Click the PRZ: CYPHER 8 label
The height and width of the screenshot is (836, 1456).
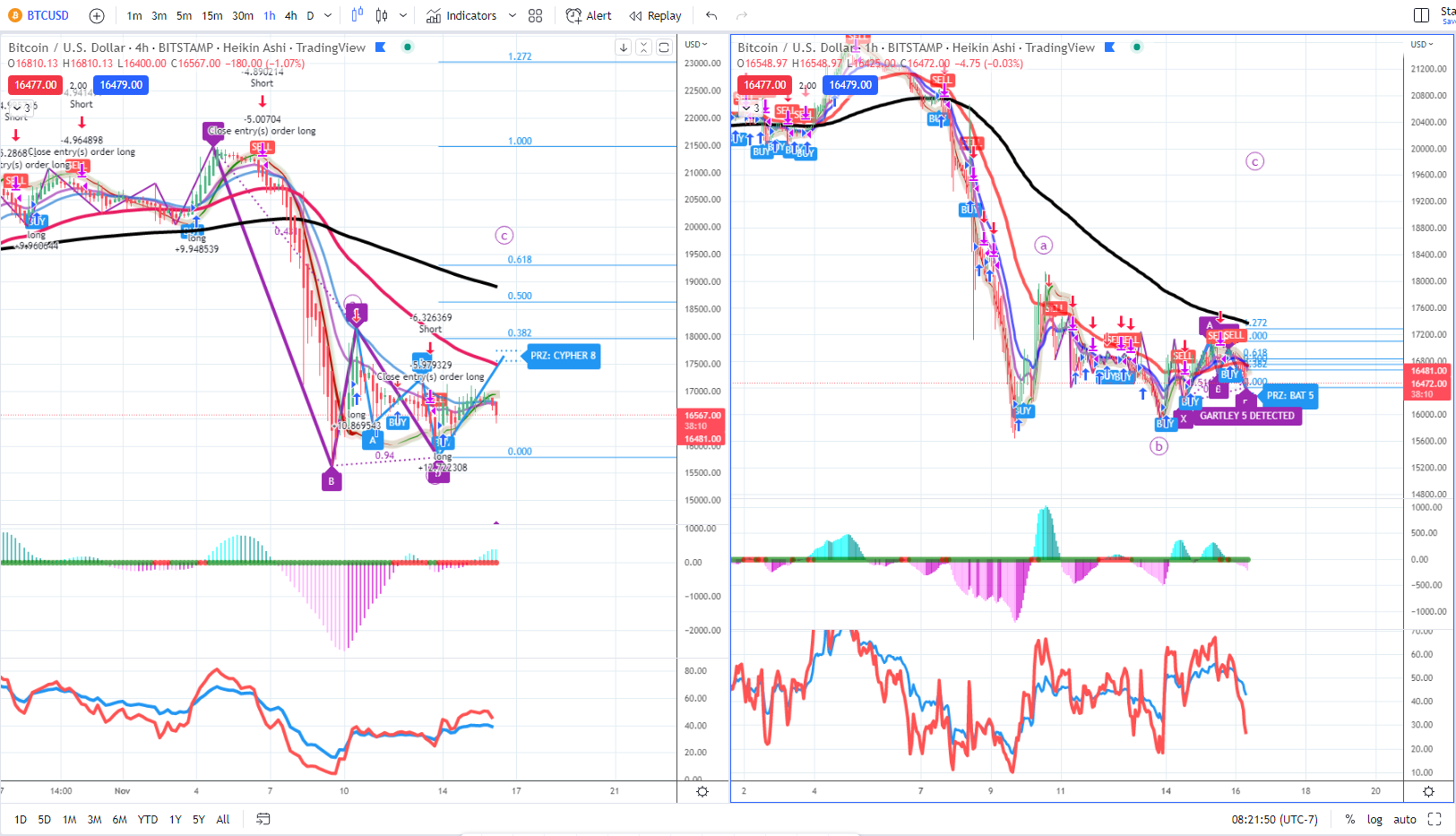tap(563, 356)
